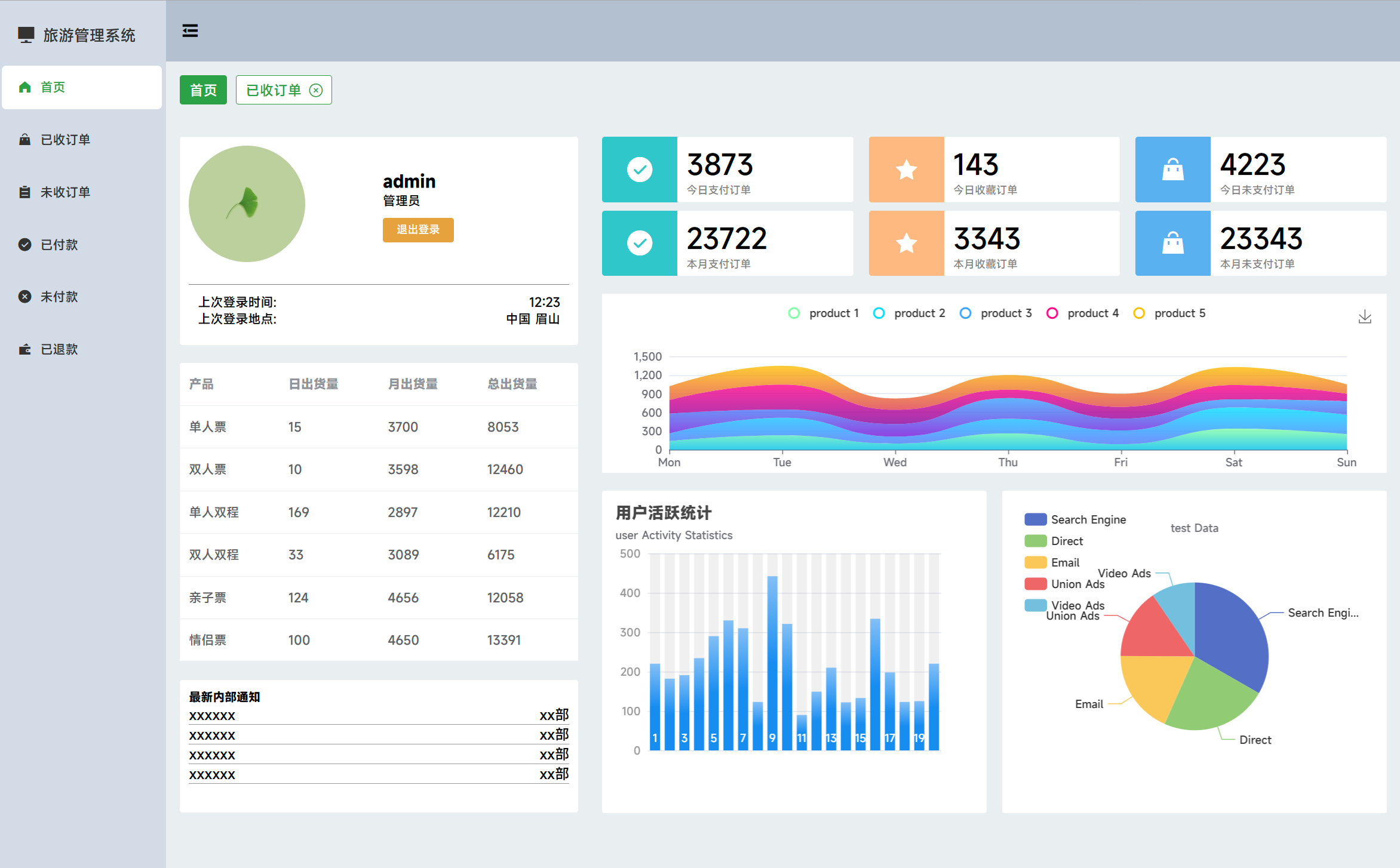Click the 日出货量 column header

pyautogui.click(x=314, y=384)
